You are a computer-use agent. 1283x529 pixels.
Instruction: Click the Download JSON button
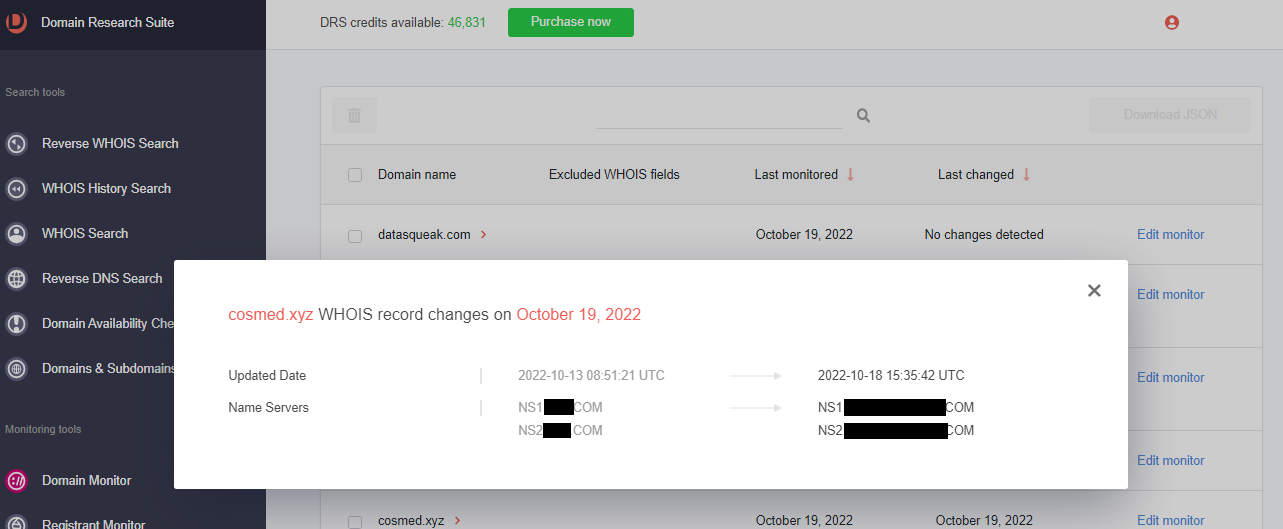pyautogui.click(x=1170, y=115)
